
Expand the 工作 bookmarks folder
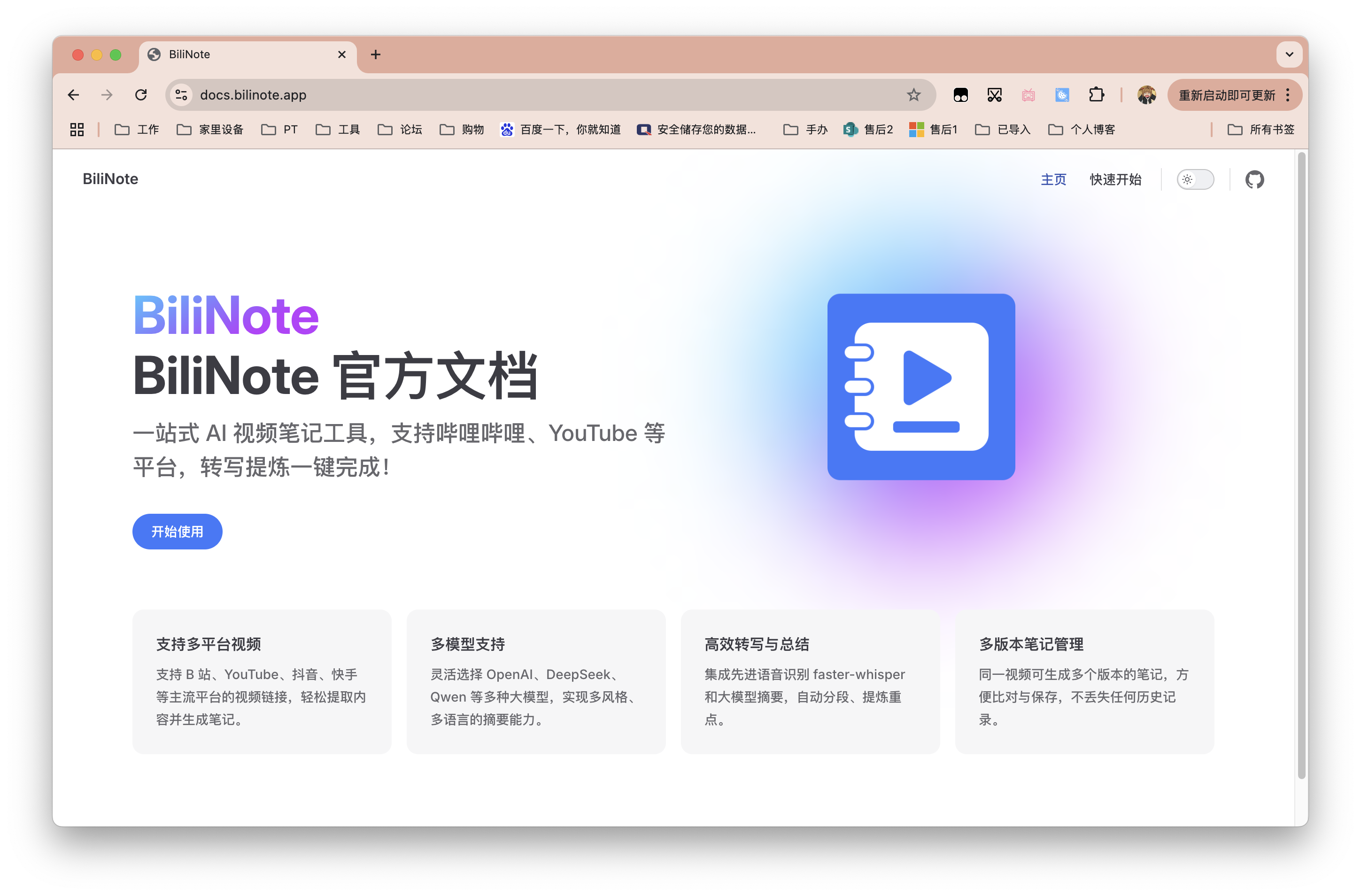coord(136,130)
